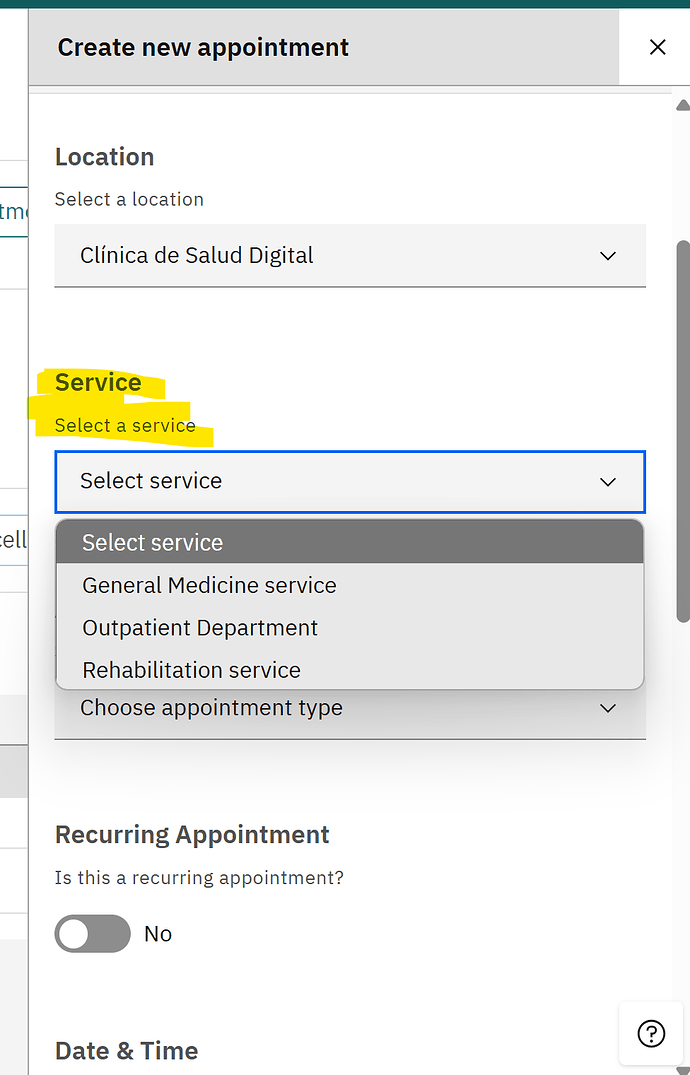690x1075 pixels.
Task: Expand the Choose appointment type dropdown
Action: click(x=350, y=713)
